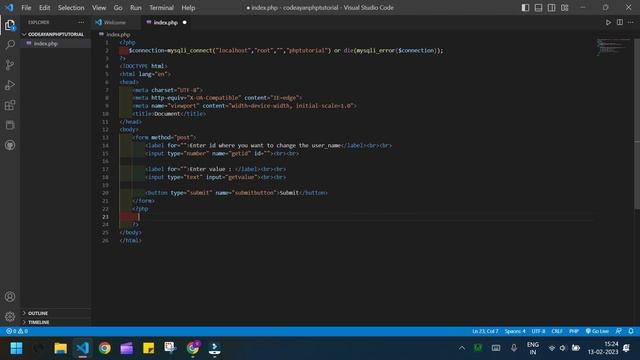
Task: Change UTF-8 encoding in status bar
Action: coord(538,331)
